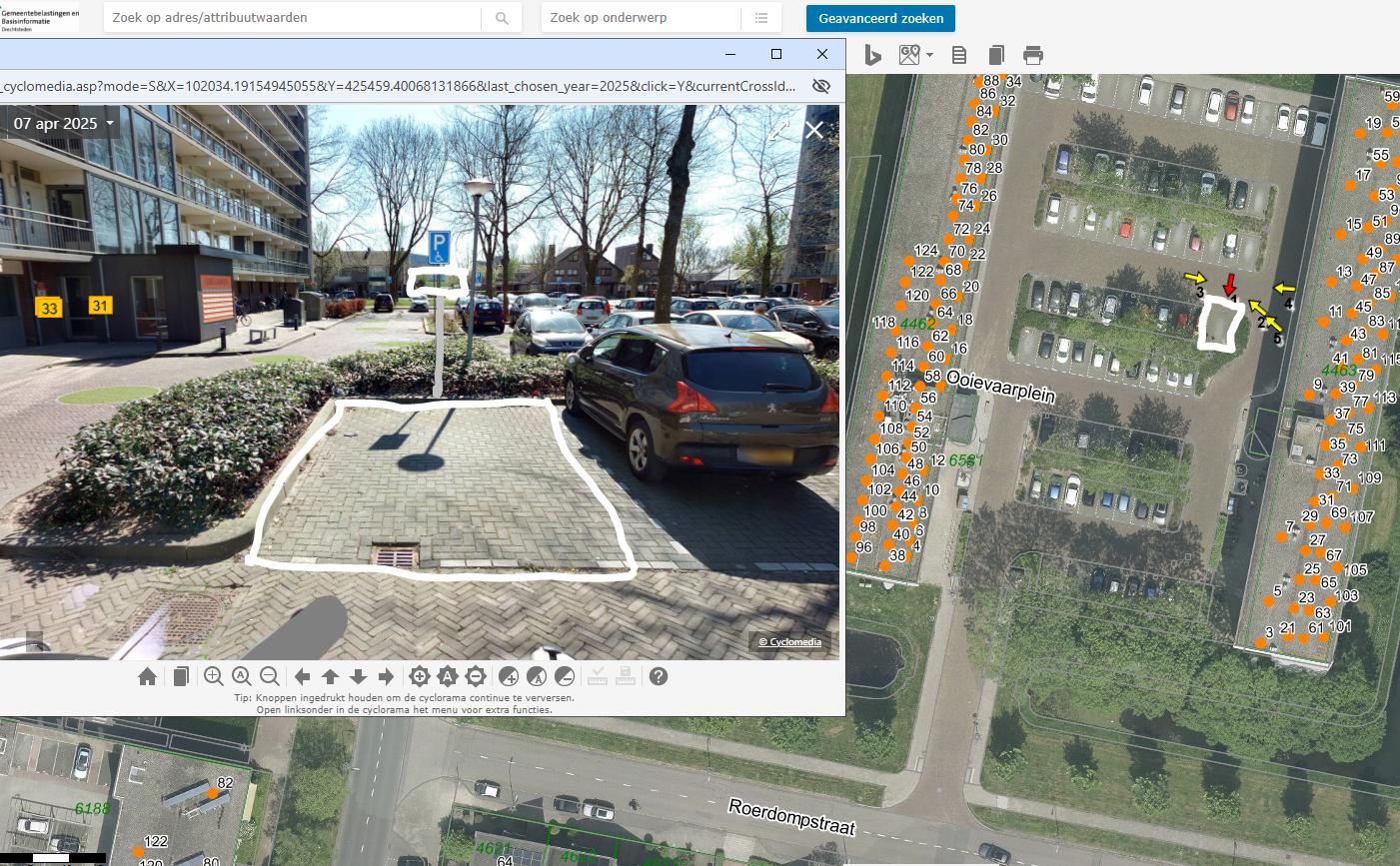Click the up arrow in the cyclorama toolbar
The height and width of the screenshot is (866, 1400).
[x=330, y=677]
